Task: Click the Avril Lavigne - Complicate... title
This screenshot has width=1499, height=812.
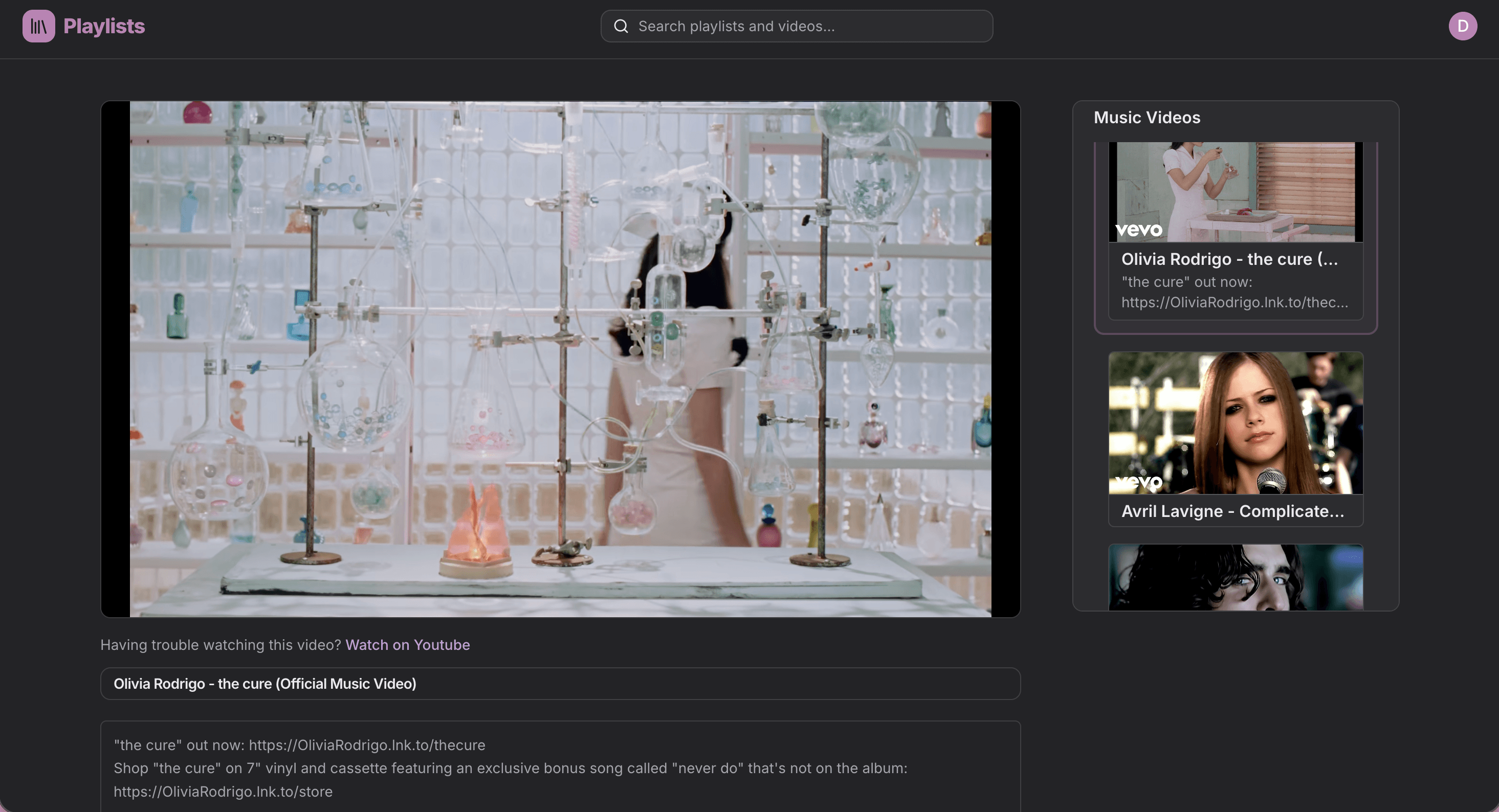Action: [x=1232, y=511]
